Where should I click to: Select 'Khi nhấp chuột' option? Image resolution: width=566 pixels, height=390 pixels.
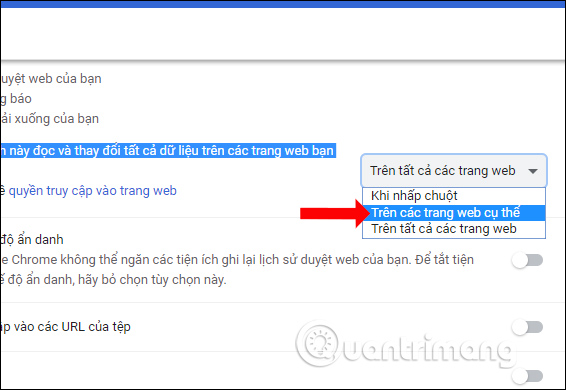coord(454,196)
